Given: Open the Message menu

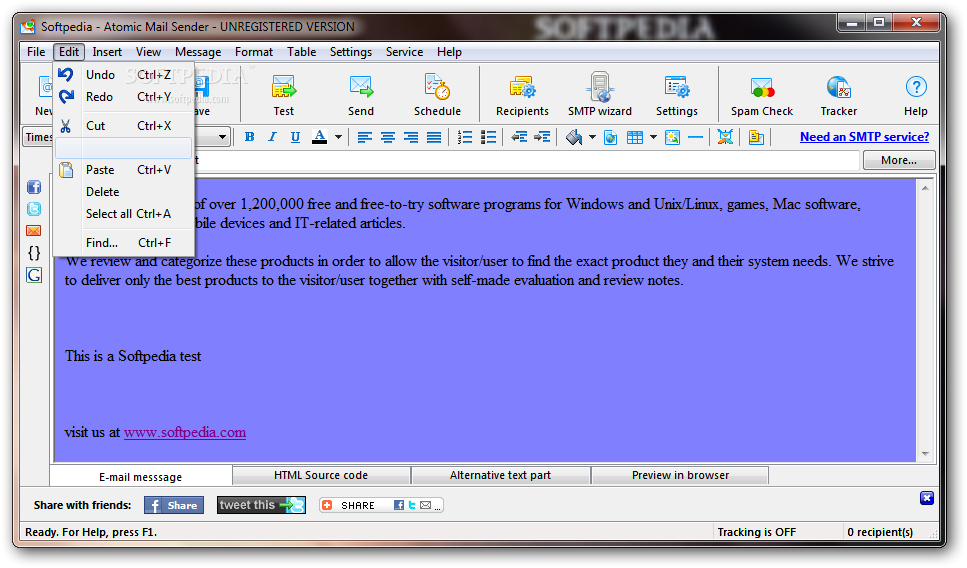Looking at the screenshot, I should [x=198, y=52].
